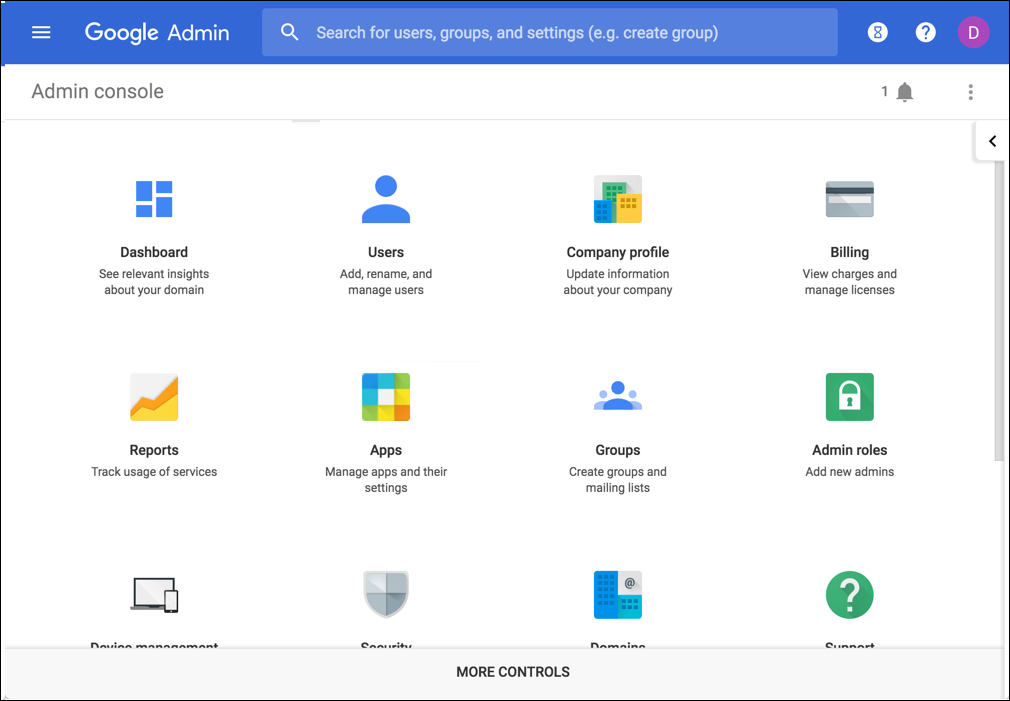Viewport: 1010px width, 701px height.
Task: Click the Domains icon
Action: (618, 595)
